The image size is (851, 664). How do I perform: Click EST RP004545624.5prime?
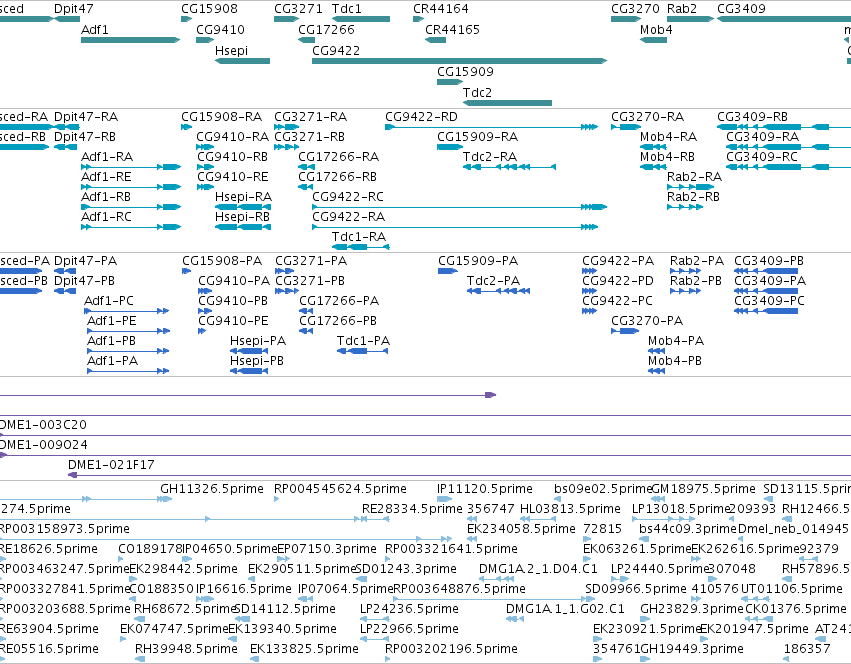340,489
